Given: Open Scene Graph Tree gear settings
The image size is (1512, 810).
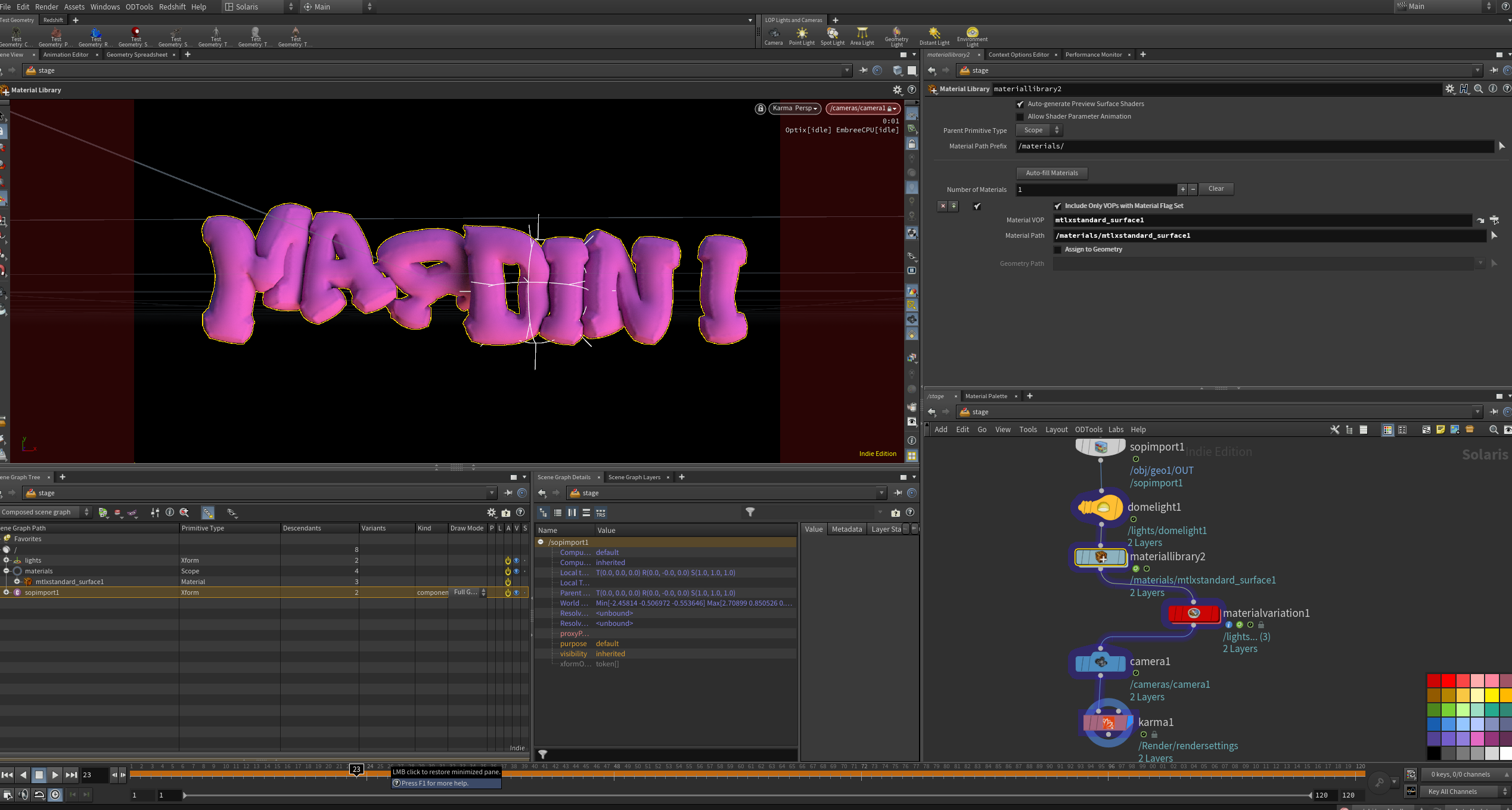Looking at the screenshot, I should [x=491, y=513].
